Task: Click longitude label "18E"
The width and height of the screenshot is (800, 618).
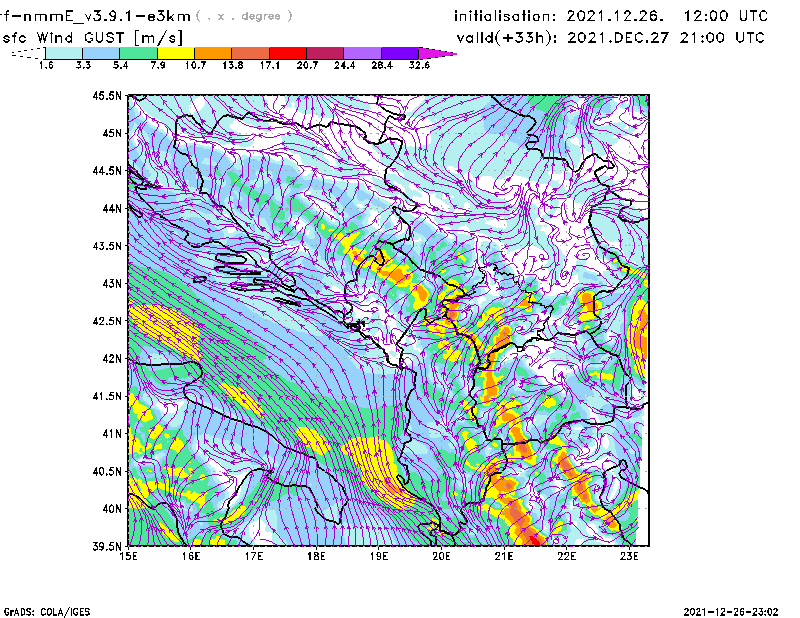Action: (x=316, y=556)
